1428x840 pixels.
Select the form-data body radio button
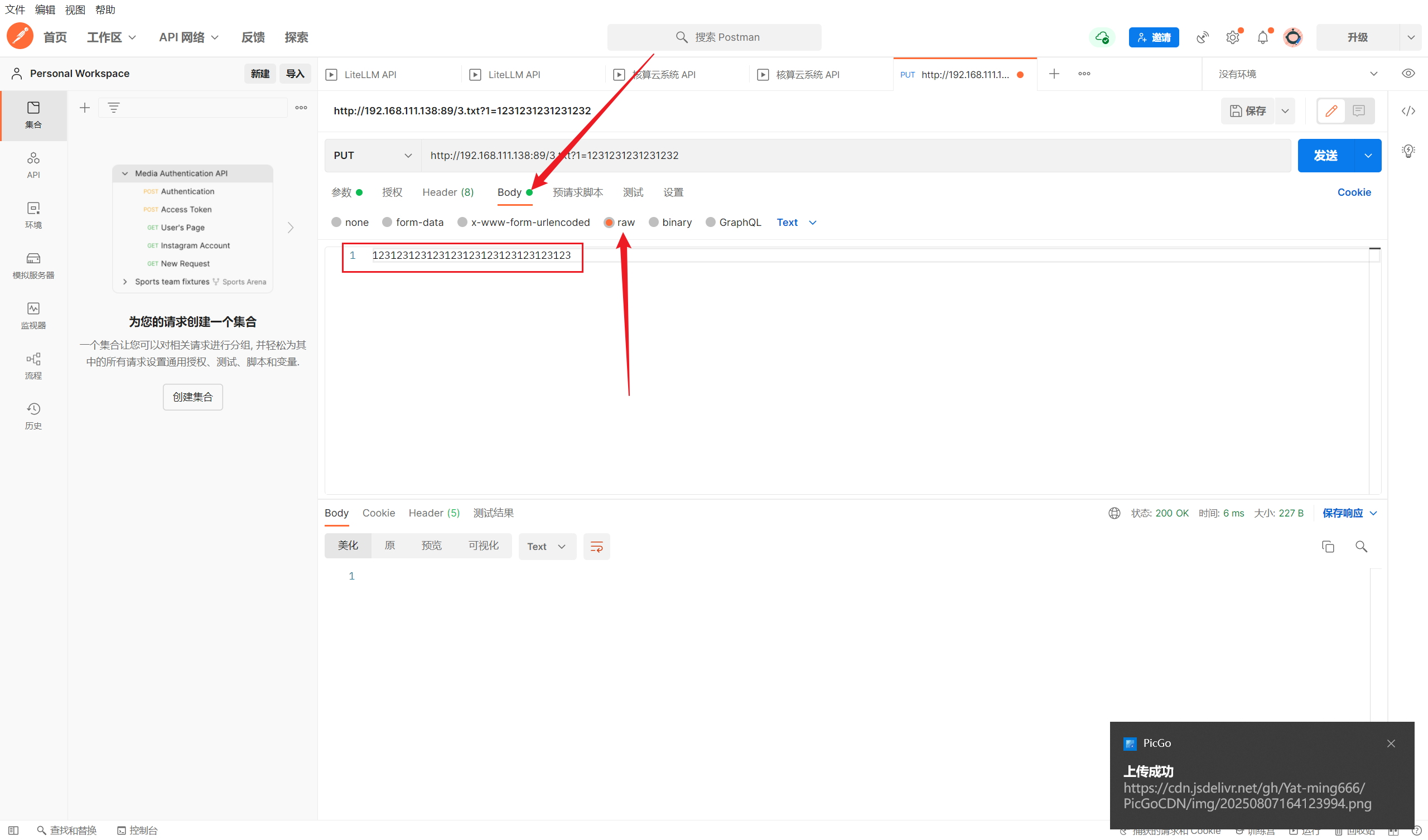tap(387, 222)
